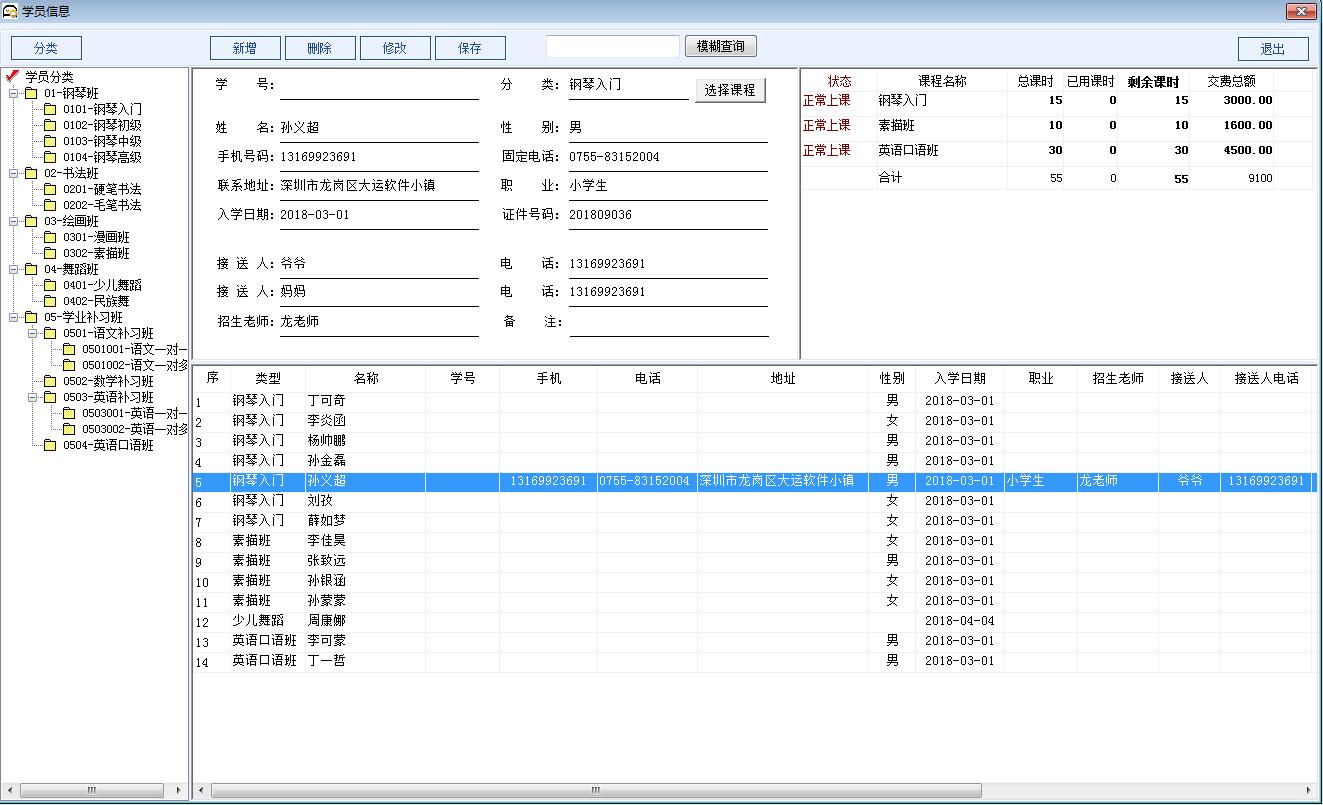This screenshot has width=1323, height=805.
Task: Click the 0504-英语口语班 folder icon
Action: pos(52,444)
